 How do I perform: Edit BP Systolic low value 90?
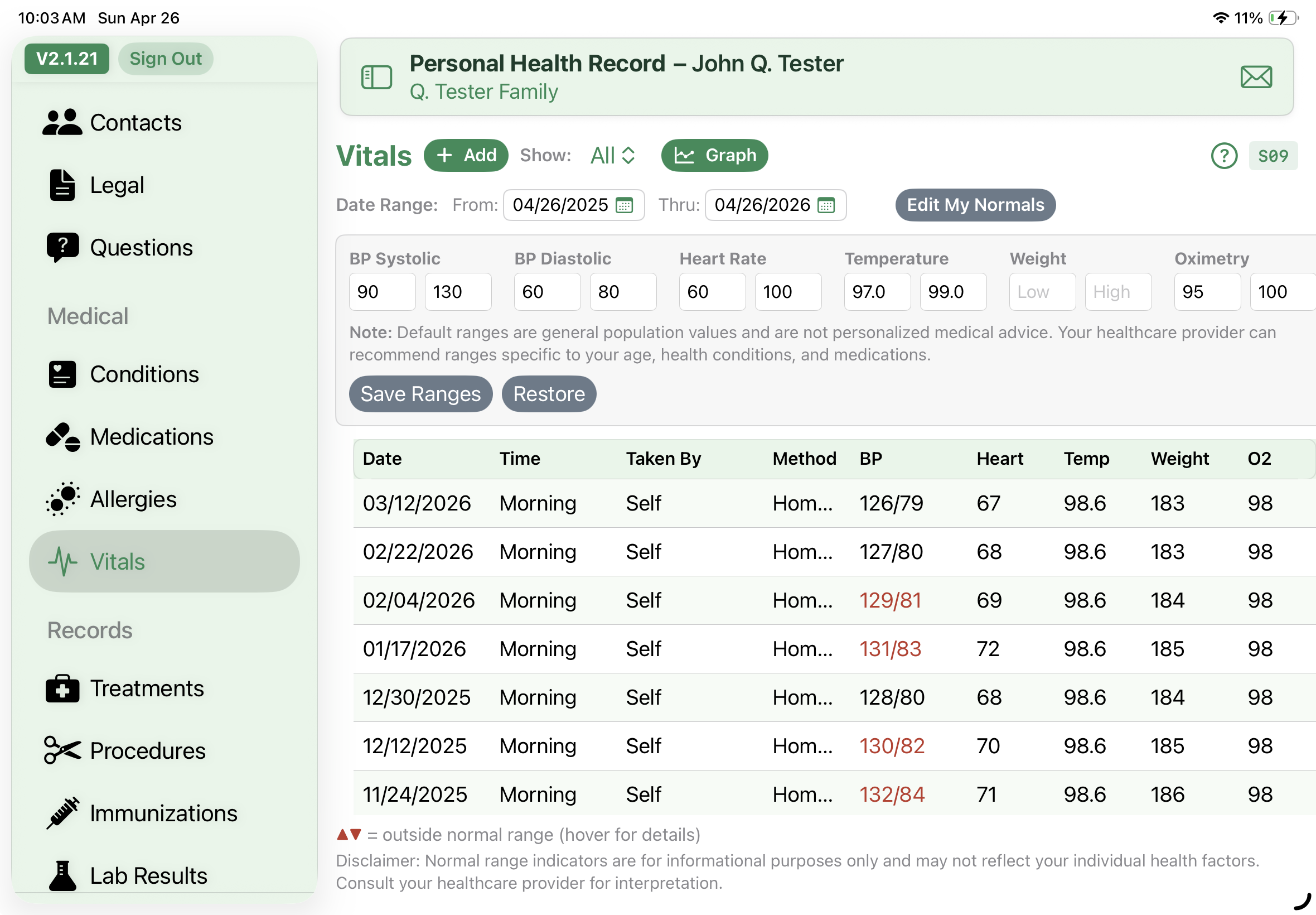[382, 292]
